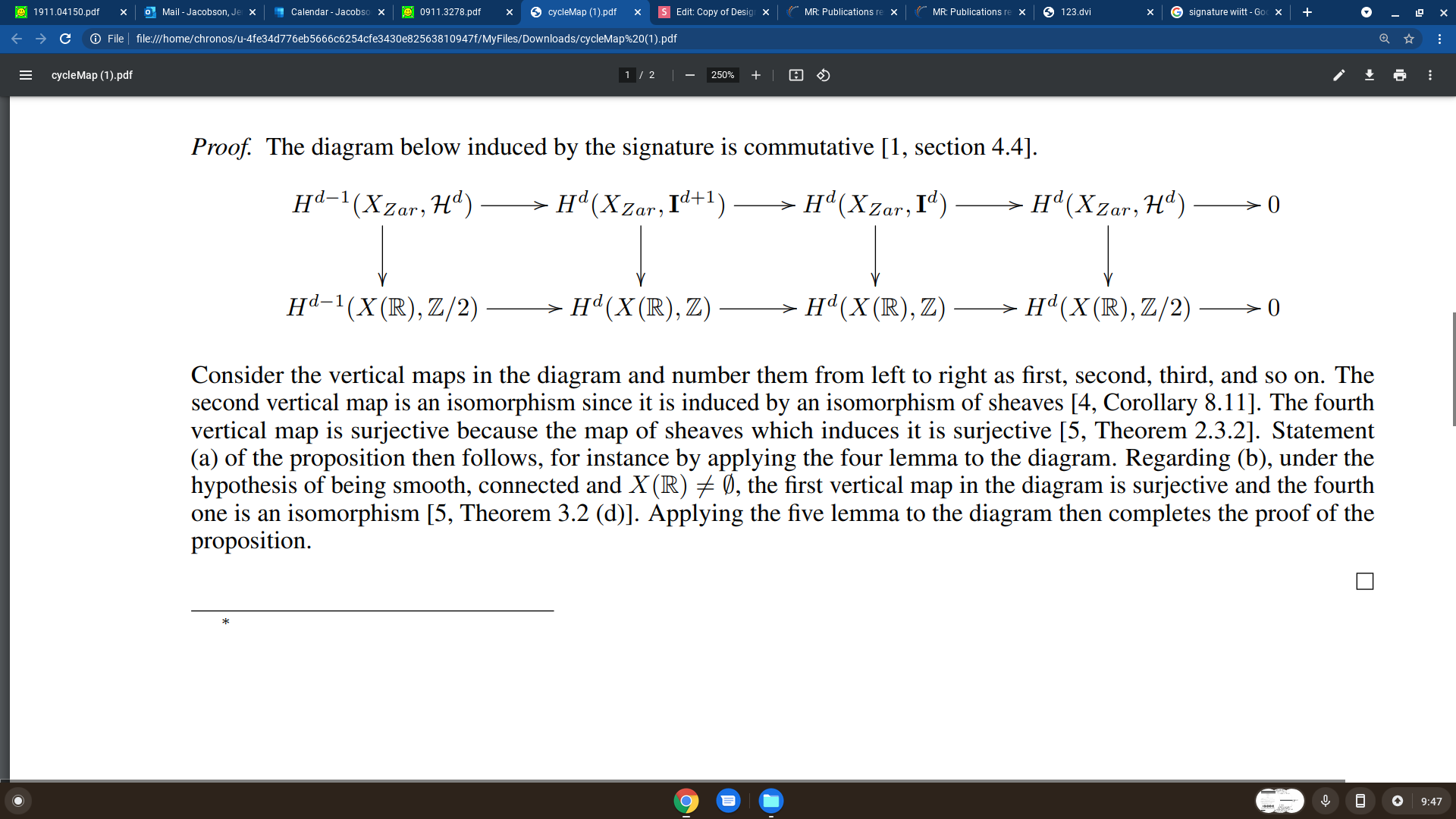Switch to the 1911.04150.pdf tab
Viewport: 1456px width, 819px height.
tap(67, 12)
